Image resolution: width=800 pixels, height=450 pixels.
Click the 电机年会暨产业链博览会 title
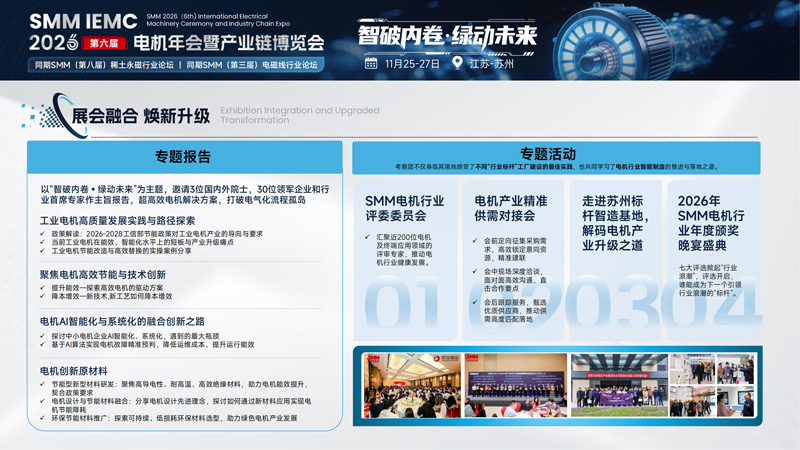(229, 43)
